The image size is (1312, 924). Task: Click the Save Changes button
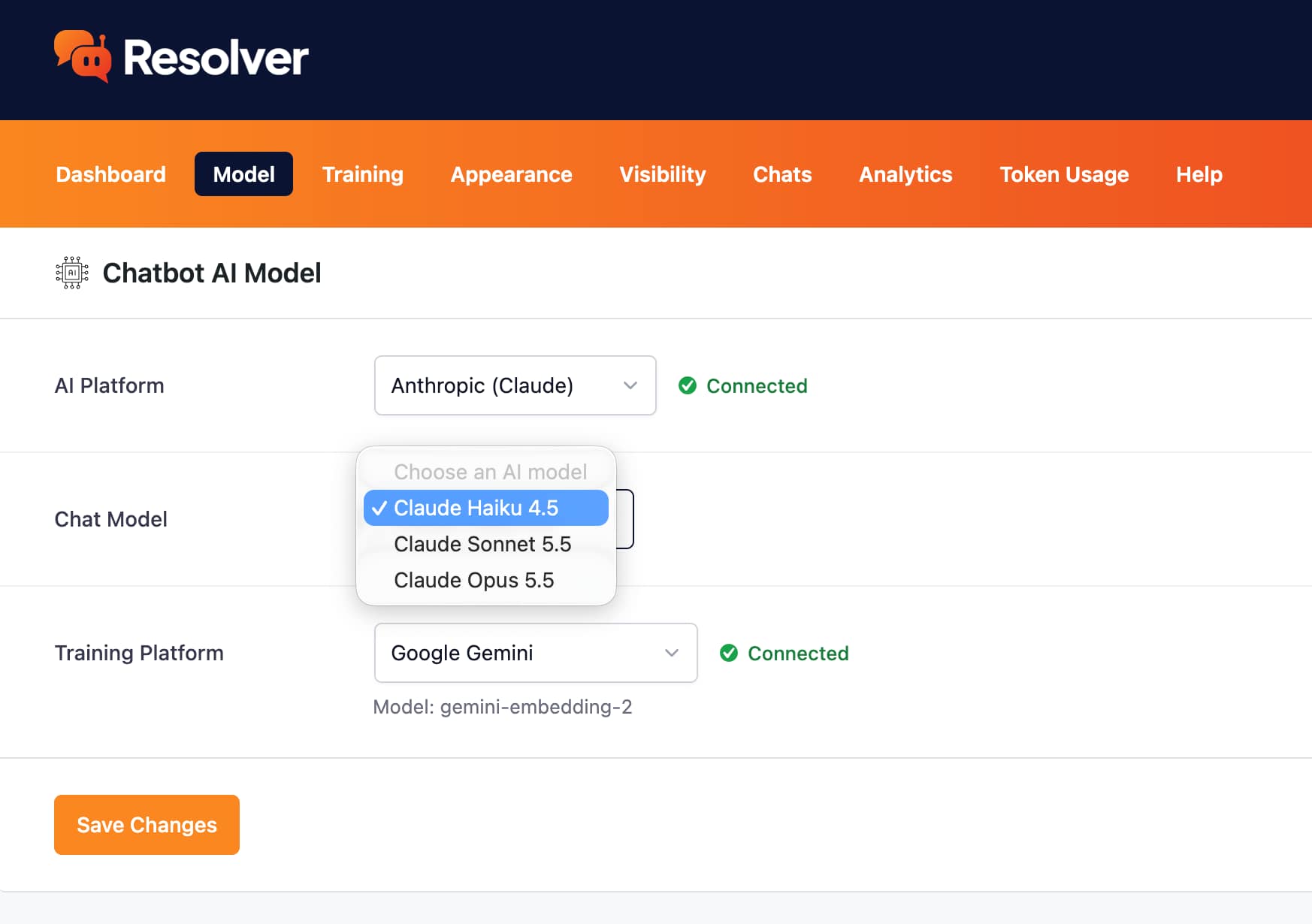(x=147, y=825)
